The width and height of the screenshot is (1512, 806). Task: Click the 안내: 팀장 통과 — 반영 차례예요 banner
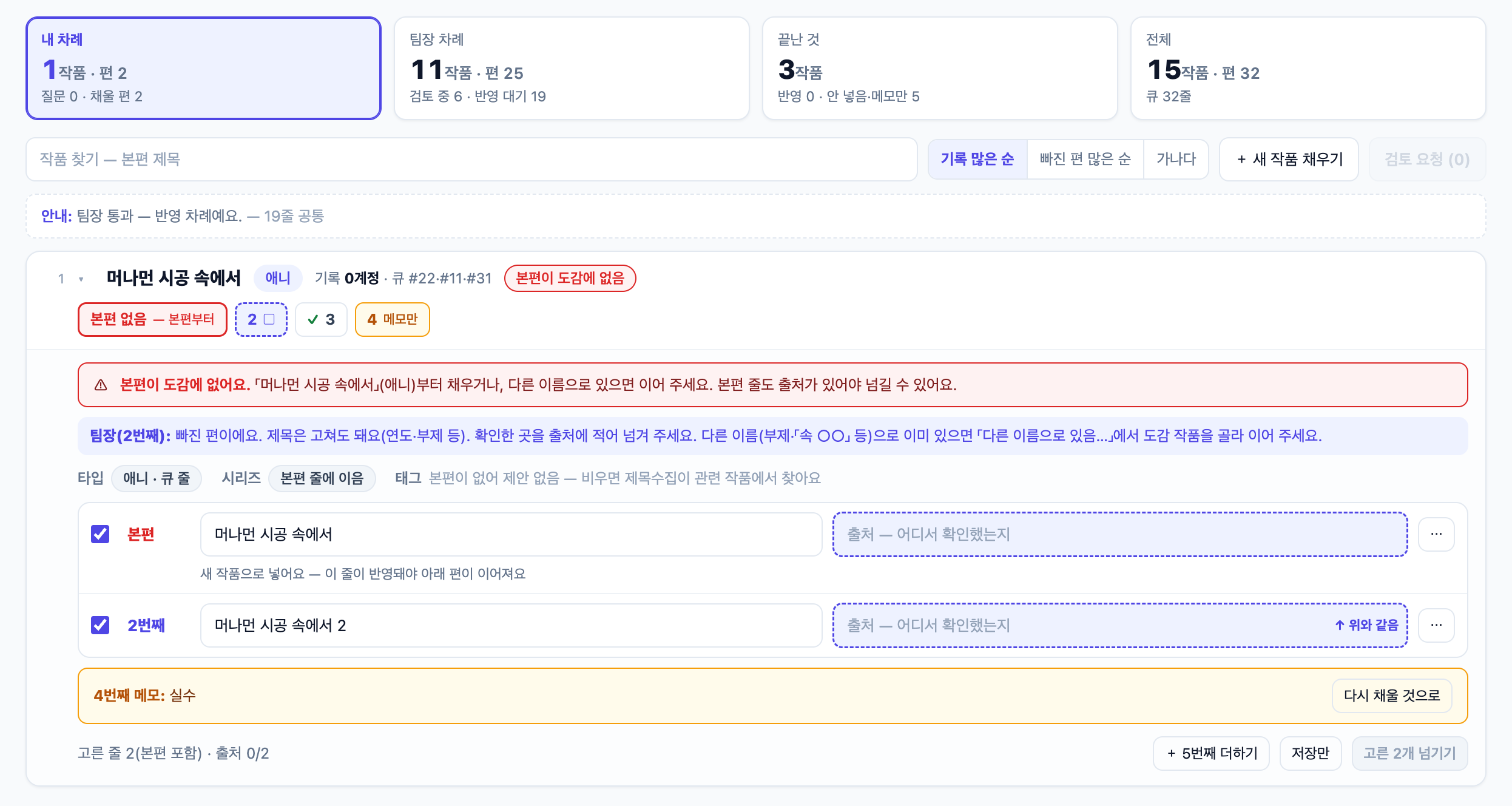(756, 216)
